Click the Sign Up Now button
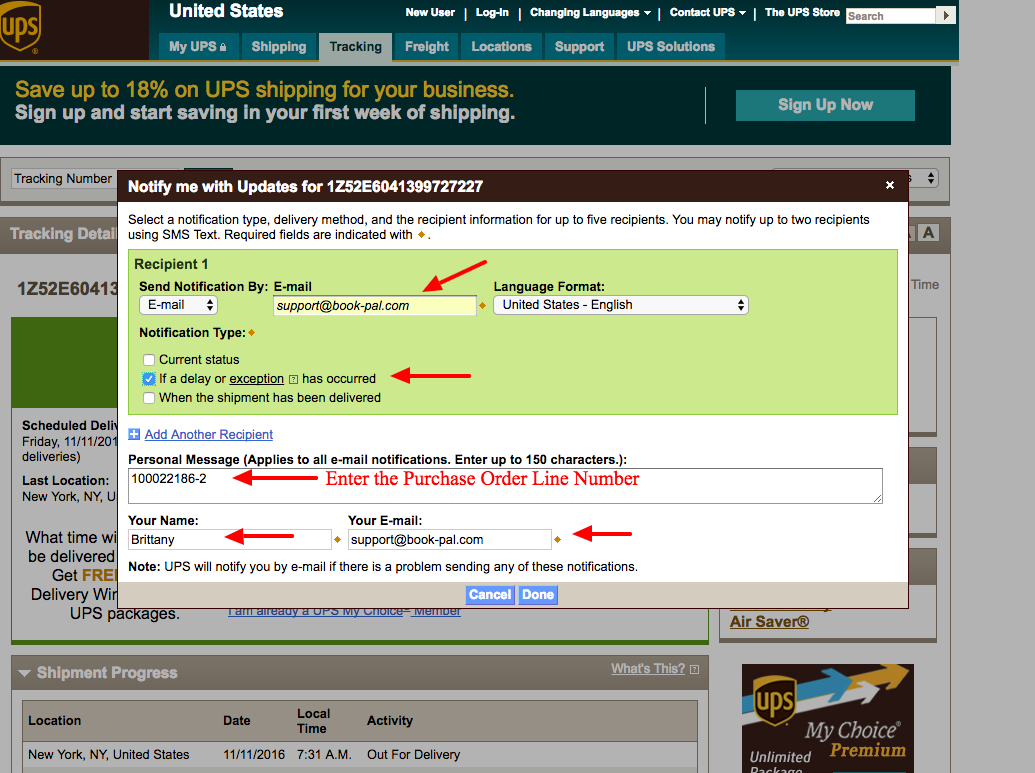1035x773 pixels. (x=825, y=105)
